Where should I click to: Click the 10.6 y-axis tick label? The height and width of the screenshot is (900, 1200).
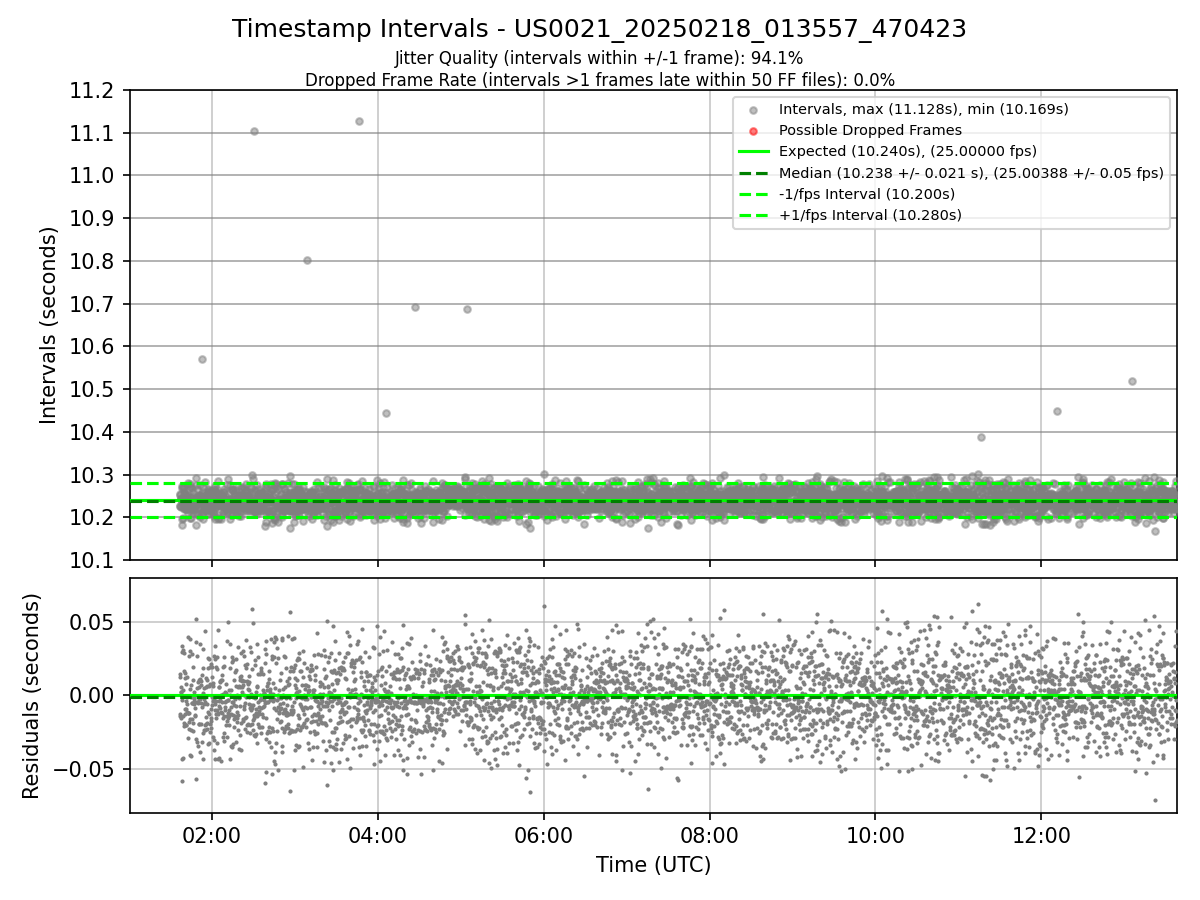point(94,347)
